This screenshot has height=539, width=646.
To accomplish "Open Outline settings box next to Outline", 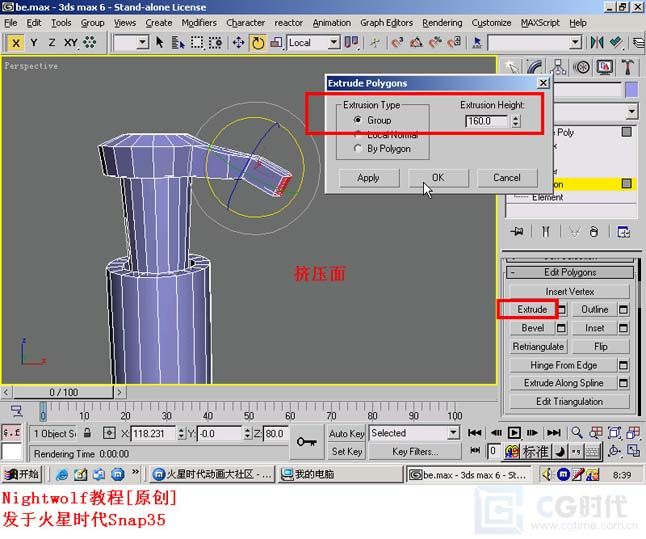I will (x=623, y=309).
